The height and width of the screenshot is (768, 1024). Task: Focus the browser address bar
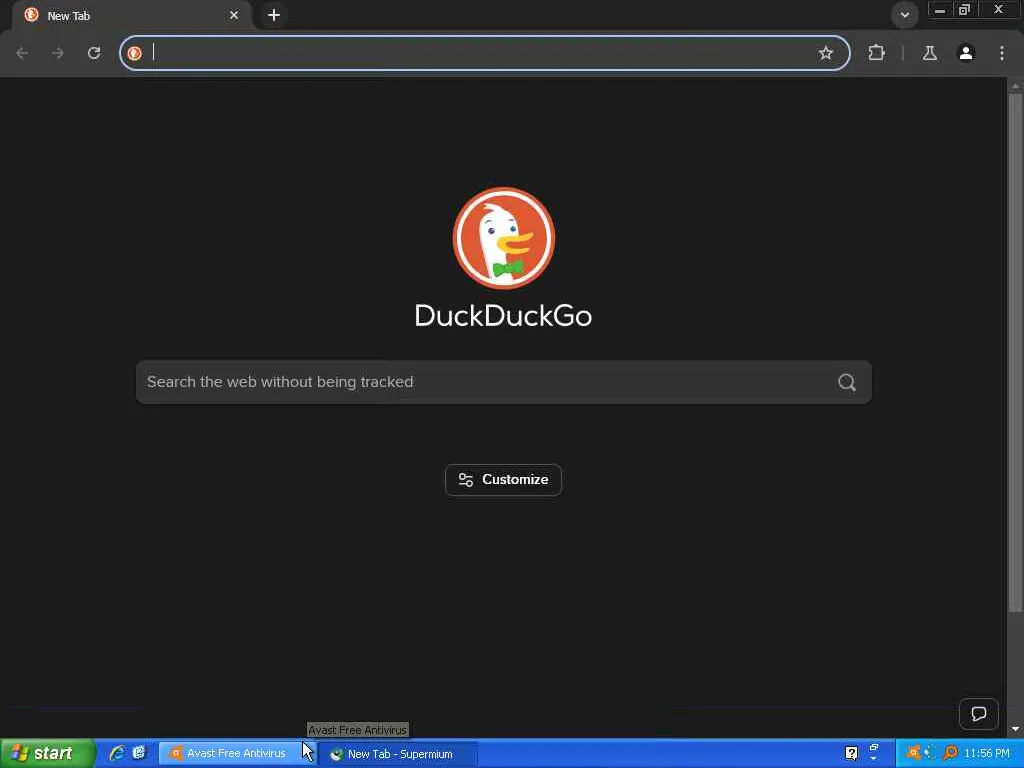(483, 53)
